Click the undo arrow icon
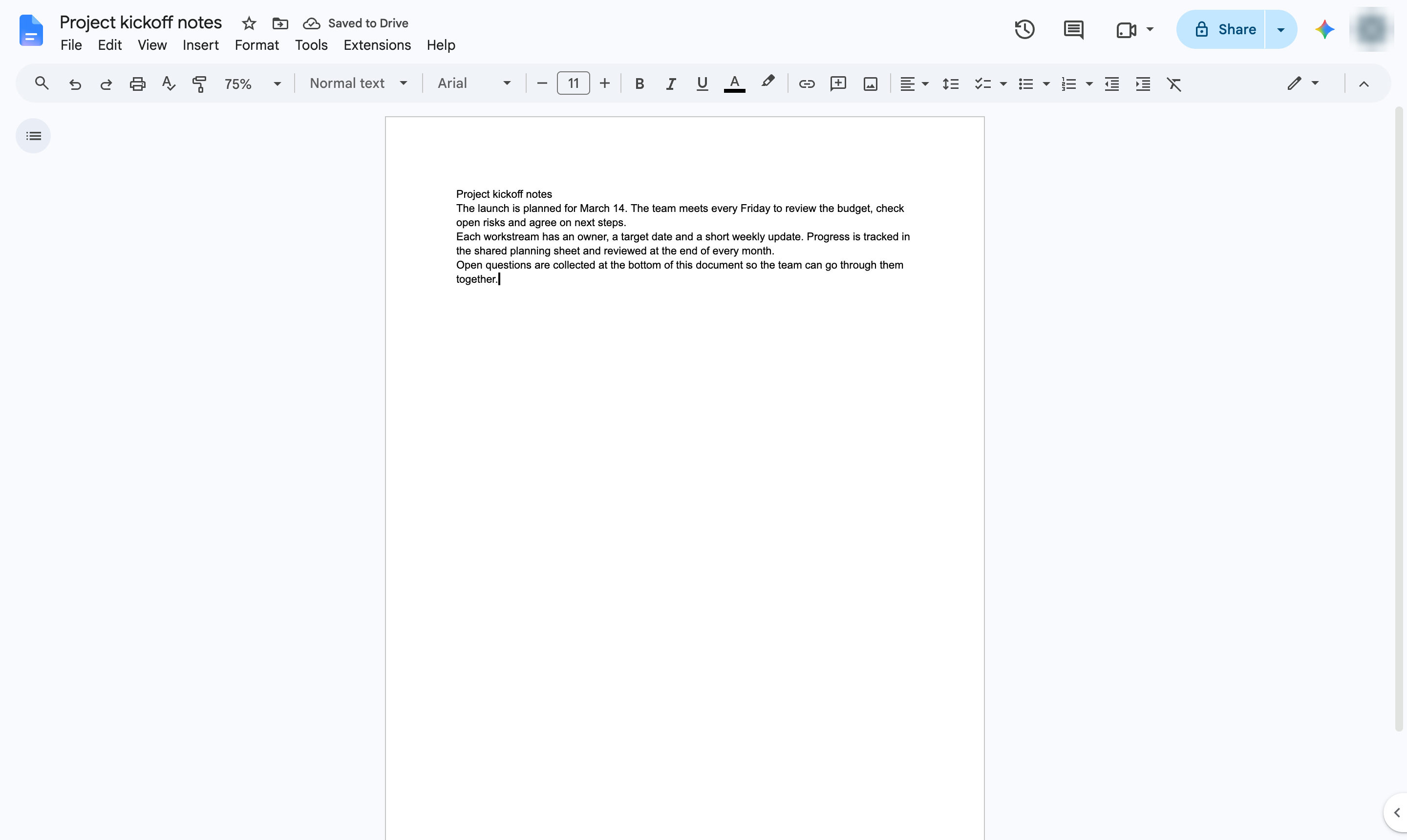 click(x=75, y=84)
